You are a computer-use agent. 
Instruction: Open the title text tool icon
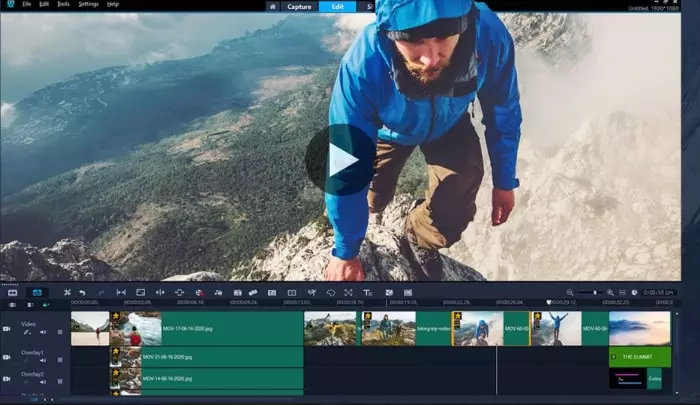click(367, 292)
